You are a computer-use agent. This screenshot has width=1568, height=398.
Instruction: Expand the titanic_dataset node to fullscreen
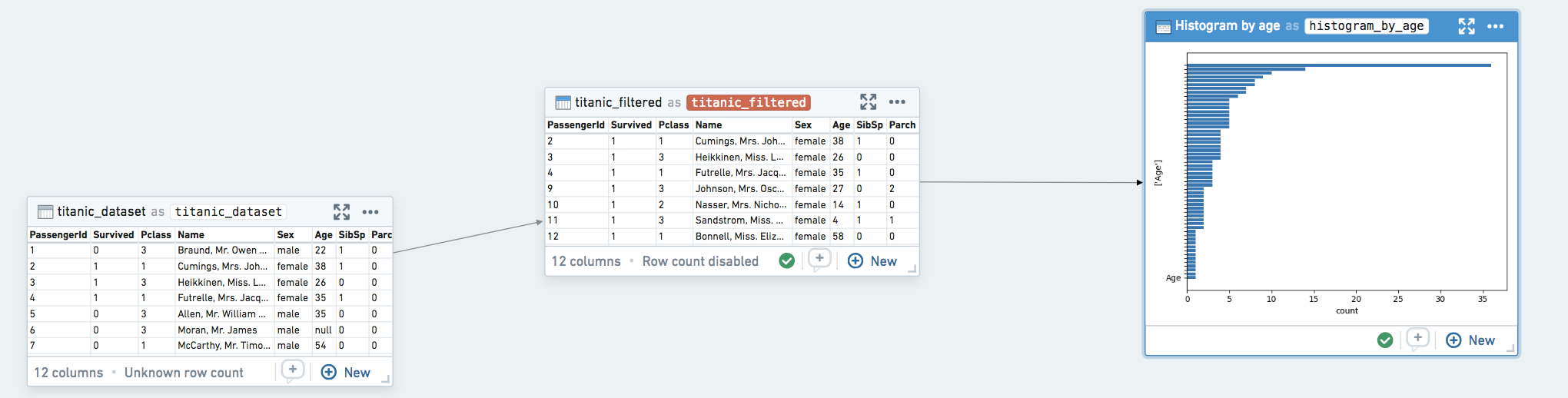tap(341, 212)
